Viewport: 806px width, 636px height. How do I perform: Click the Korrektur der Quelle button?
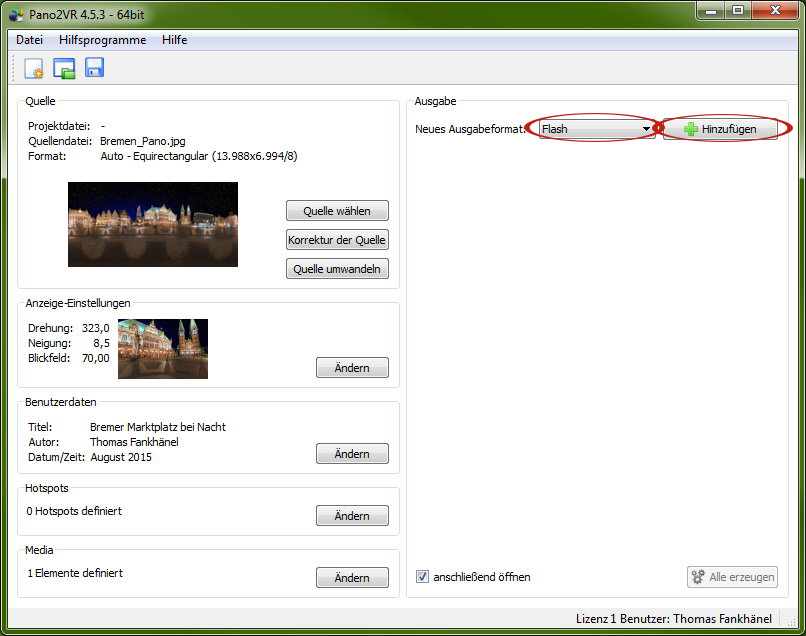337,240
